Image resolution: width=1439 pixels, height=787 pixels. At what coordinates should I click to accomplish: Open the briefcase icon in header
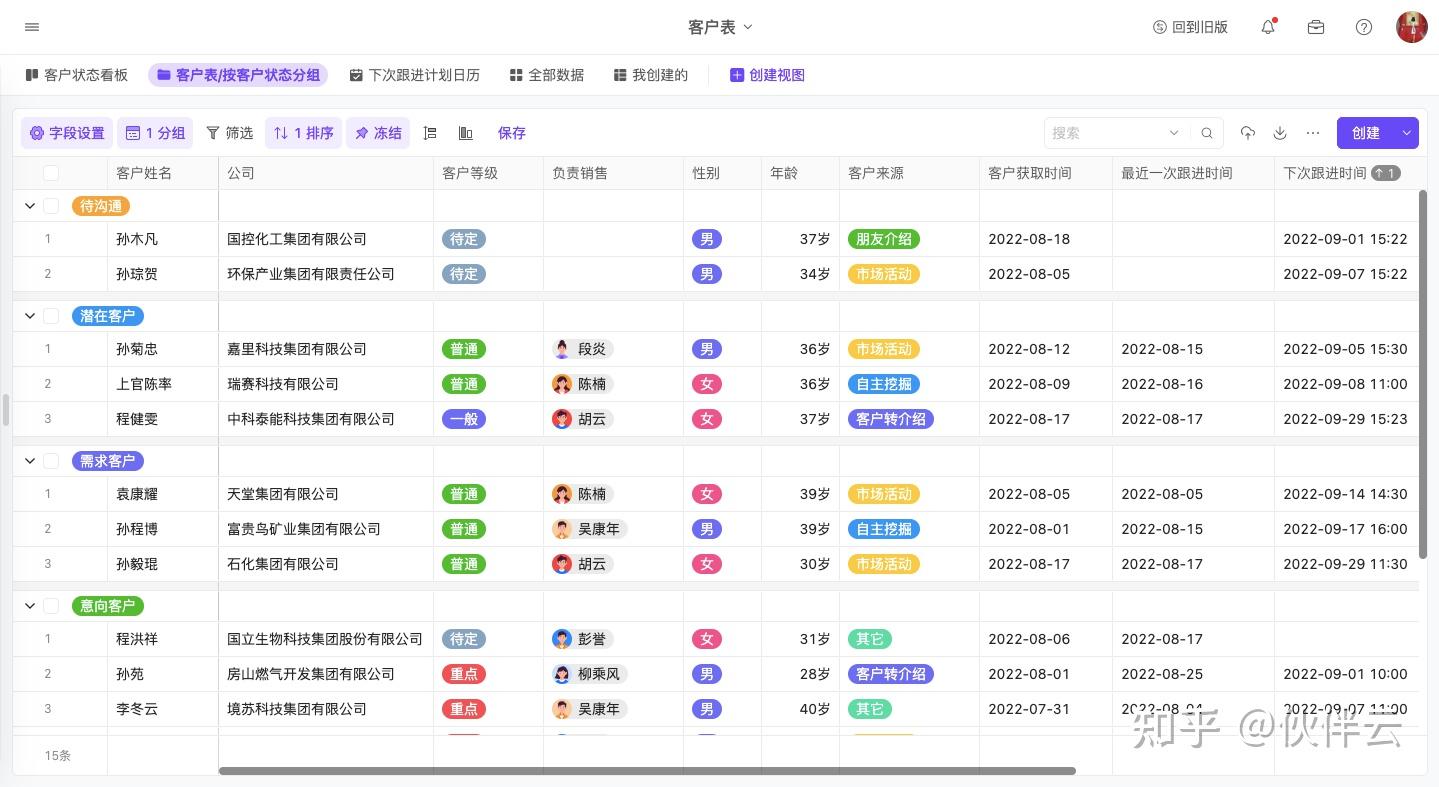click(1316, 27)
